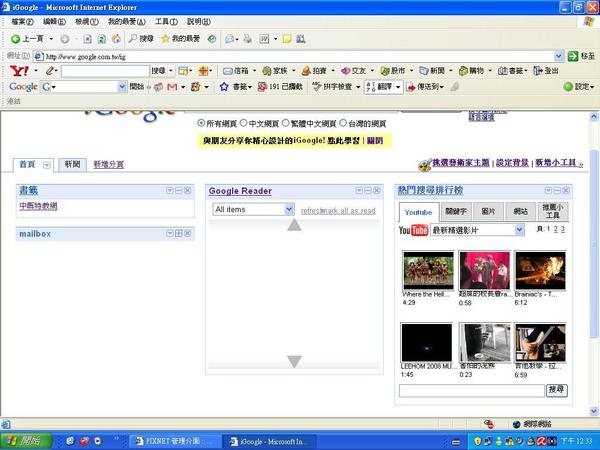Click 登出 sign-out on Yahoo toolbar
This screenshot has width=600, height=450.
point(546,71)
